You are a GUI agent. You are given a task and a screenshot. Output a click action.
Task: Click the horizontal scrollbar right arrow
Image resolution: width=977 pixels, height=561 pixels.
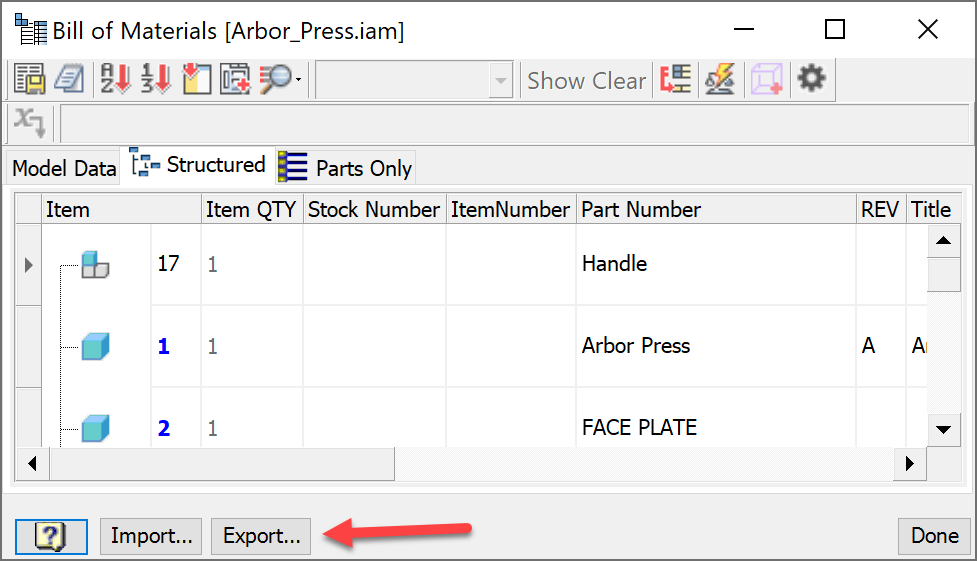click(909, 464)
